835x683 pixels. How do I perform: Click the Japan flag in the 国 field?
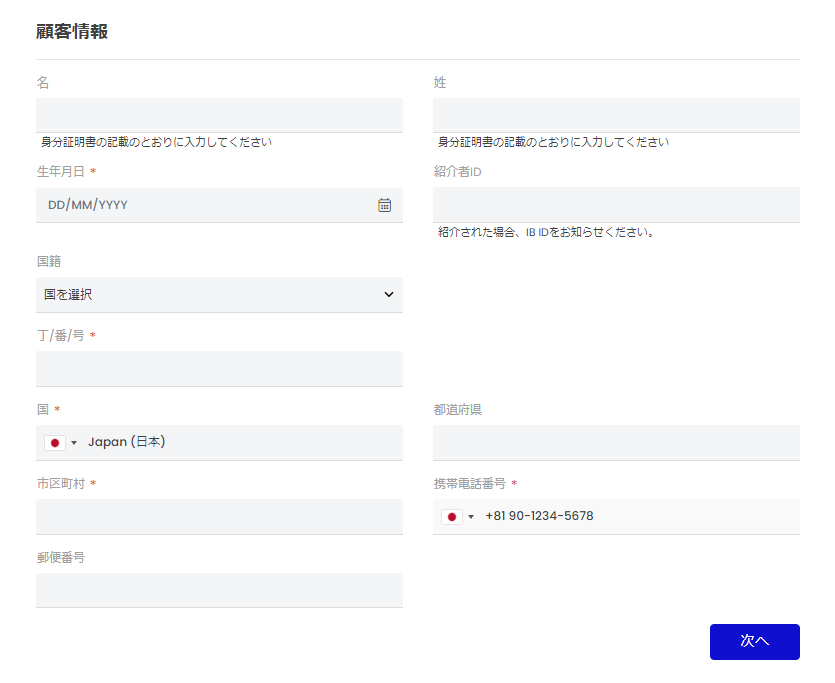point(55,442)
